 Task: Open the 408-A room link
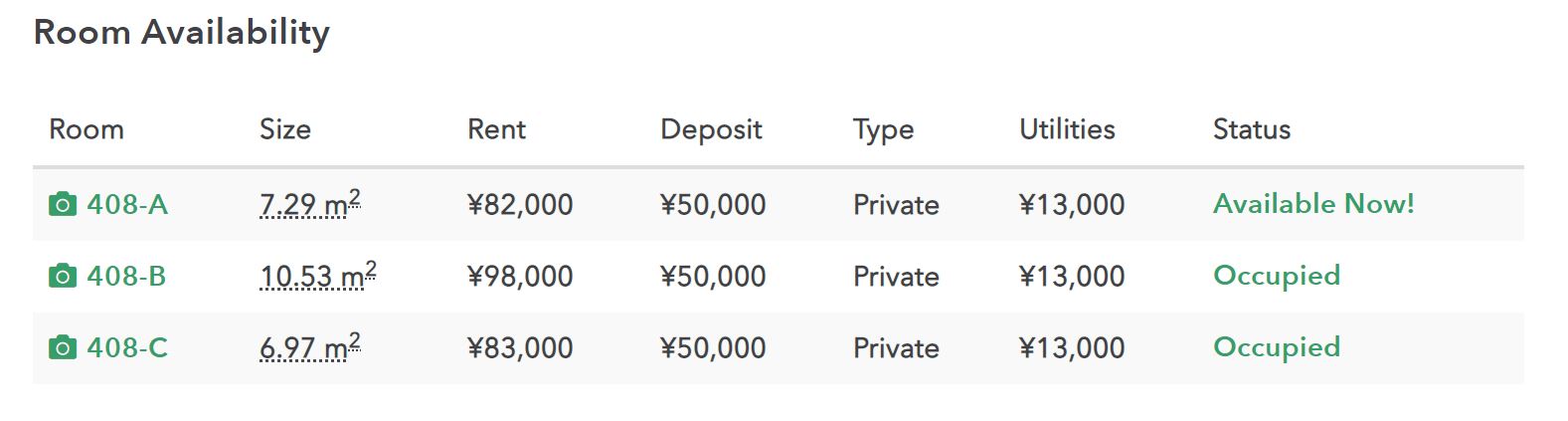[x=127, y=205]
